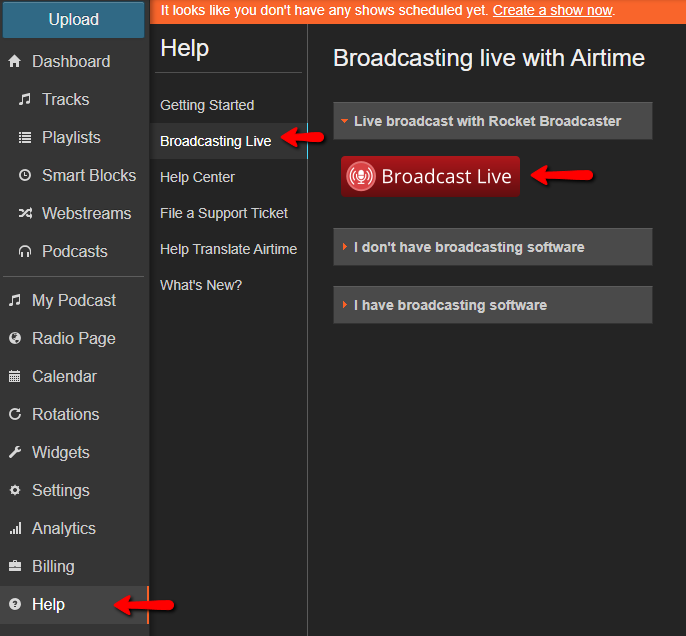Click the Analytics bar chart icon

pos(15,528)
